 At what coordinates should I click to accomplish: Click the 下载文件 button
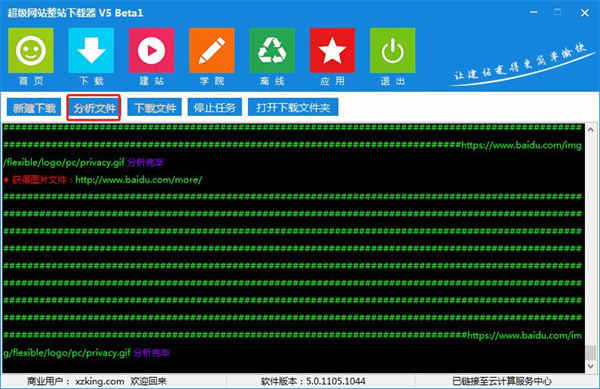point(155,107)
